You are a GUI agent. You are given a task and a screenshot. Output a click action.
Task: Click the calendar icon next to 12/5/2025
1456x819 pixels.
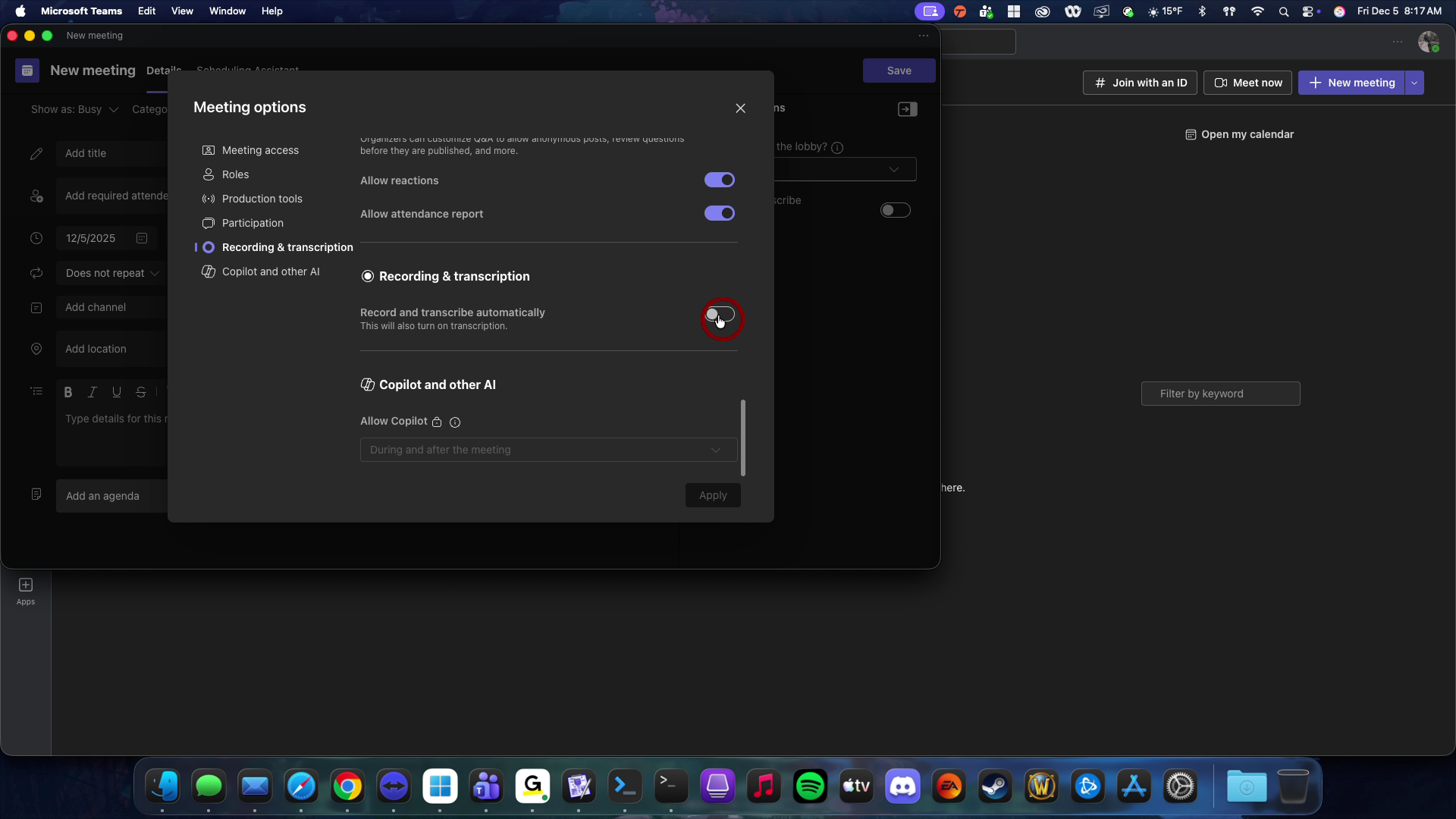point(142,238)
